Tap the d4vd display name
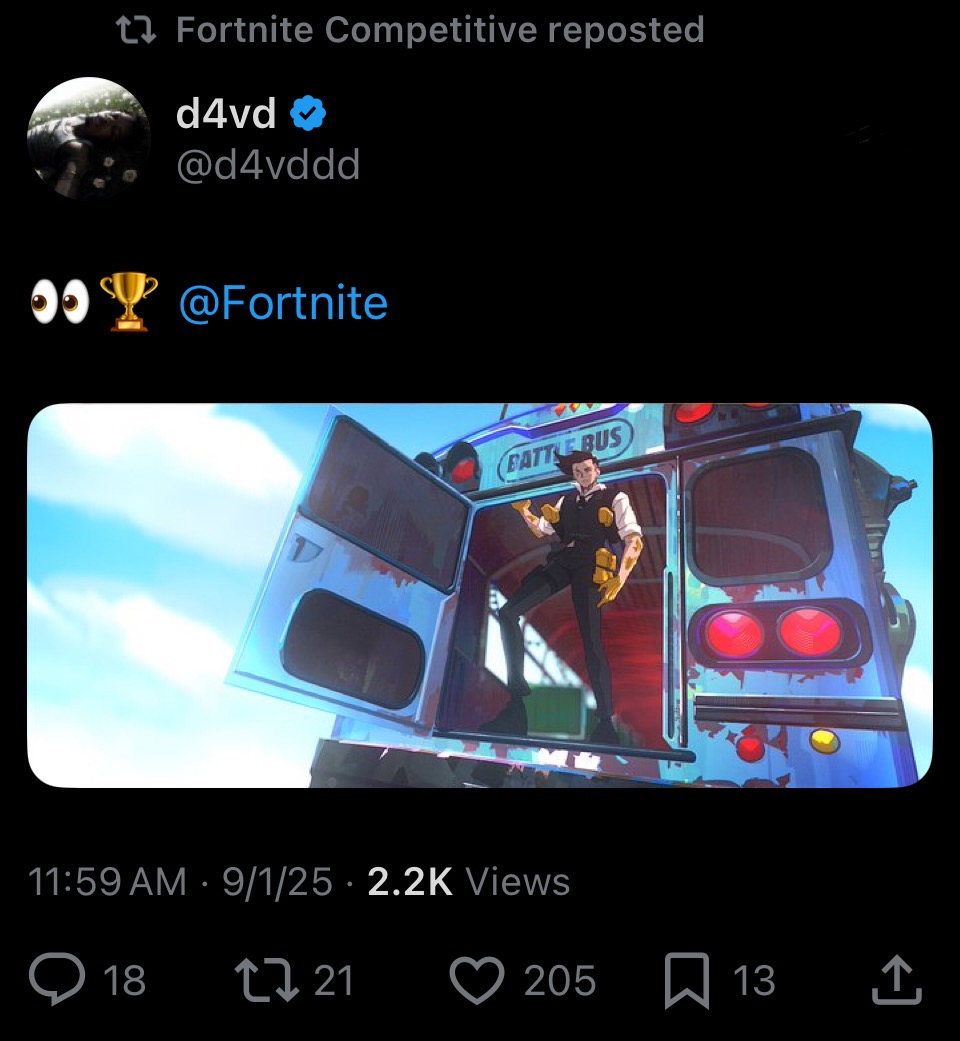Viewport: 960px width, 1041px height. [x=226, y=113]
